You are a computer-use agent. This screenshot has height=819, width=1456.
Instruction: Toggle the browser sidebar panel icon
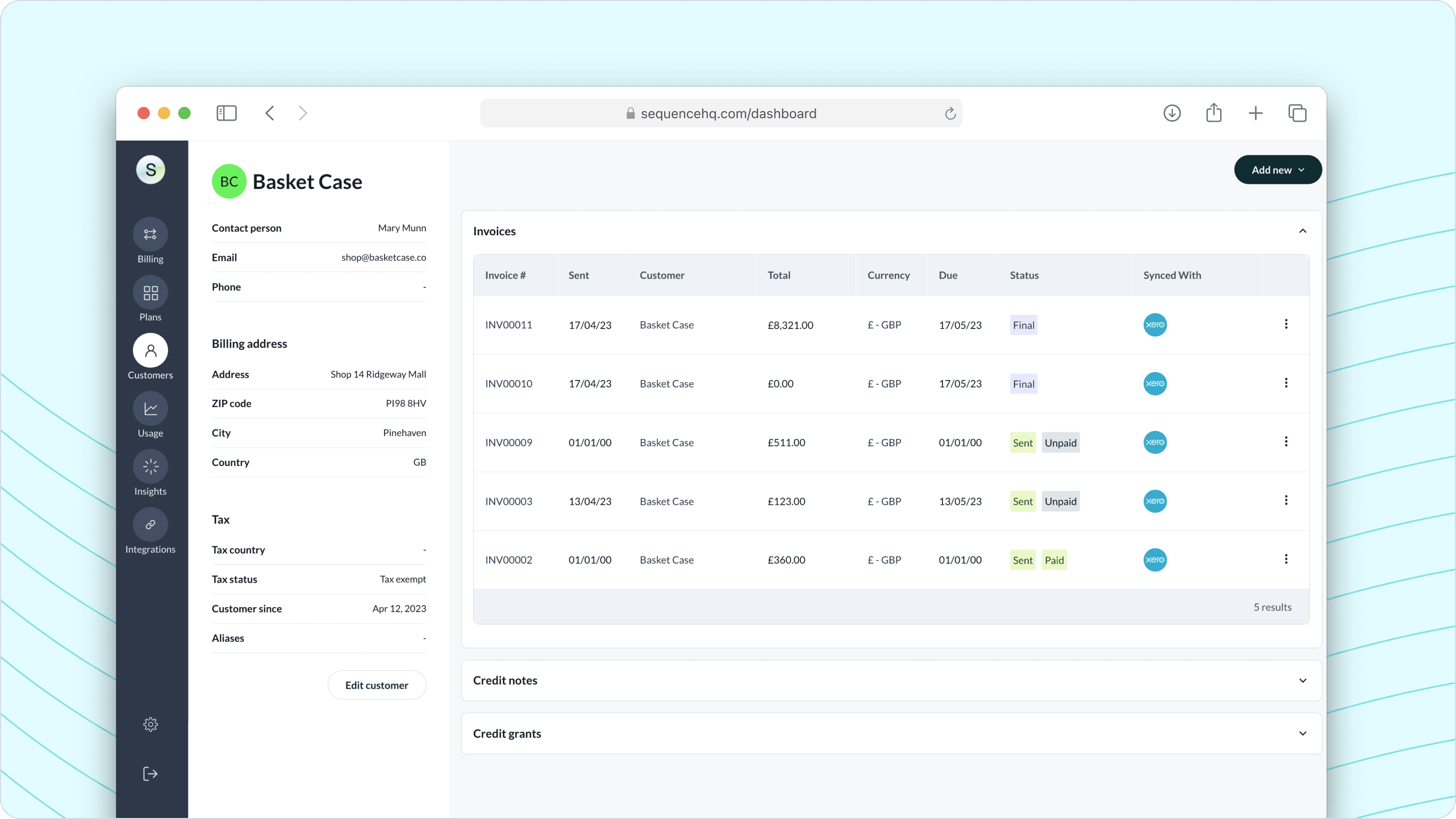pos(226,113)
